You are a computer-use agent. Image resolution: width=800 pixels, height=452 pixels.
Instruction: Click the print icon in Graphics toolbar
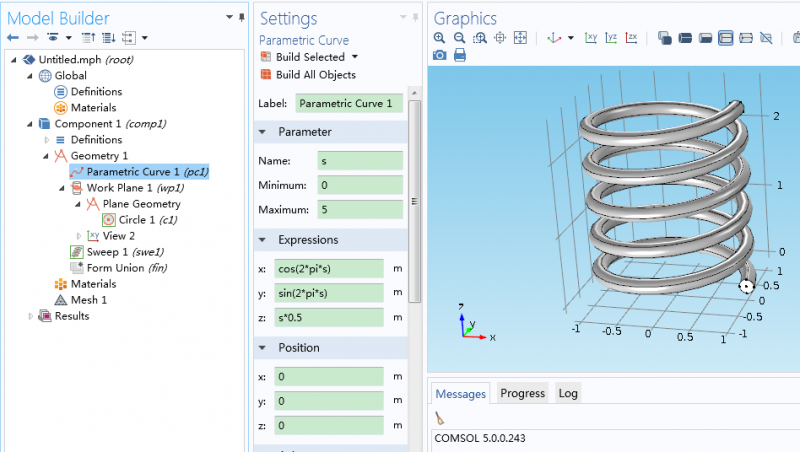(x=460, y=56)
